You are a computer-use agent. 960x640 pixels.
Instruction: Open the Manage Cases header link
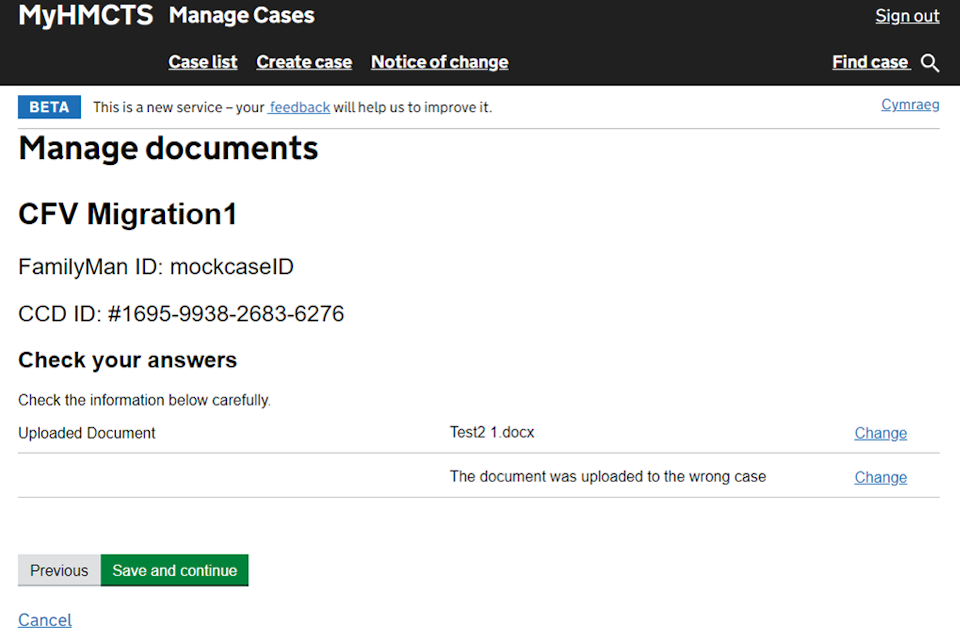(242, 16)
